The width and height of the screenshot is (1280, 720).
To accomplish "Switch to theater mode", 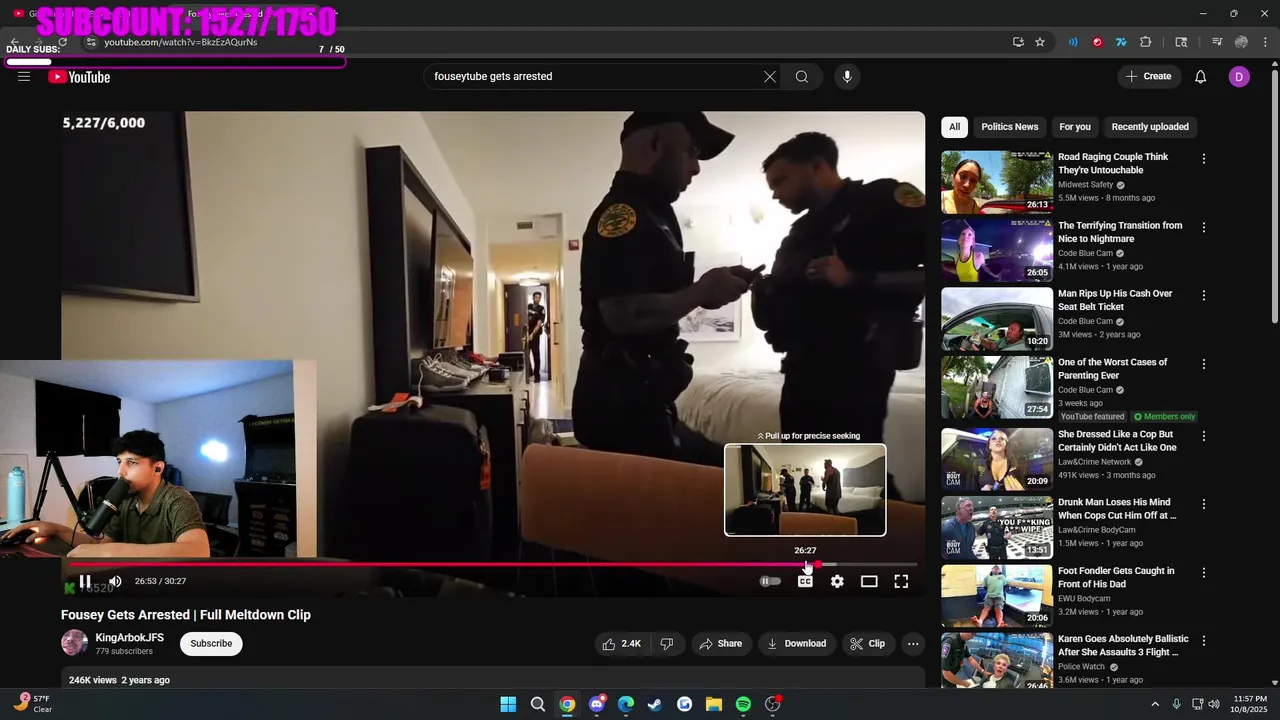I will pyautogui.click(x=869, y=581).
